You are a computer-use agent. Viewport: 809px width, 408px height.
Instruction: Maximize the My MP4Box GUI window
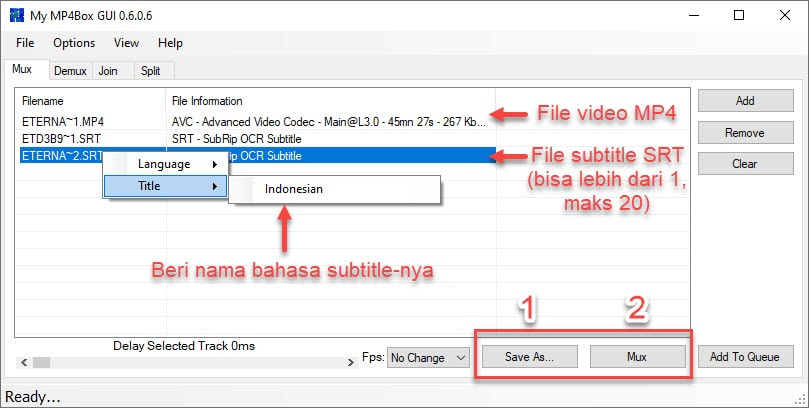click(739, 15)
